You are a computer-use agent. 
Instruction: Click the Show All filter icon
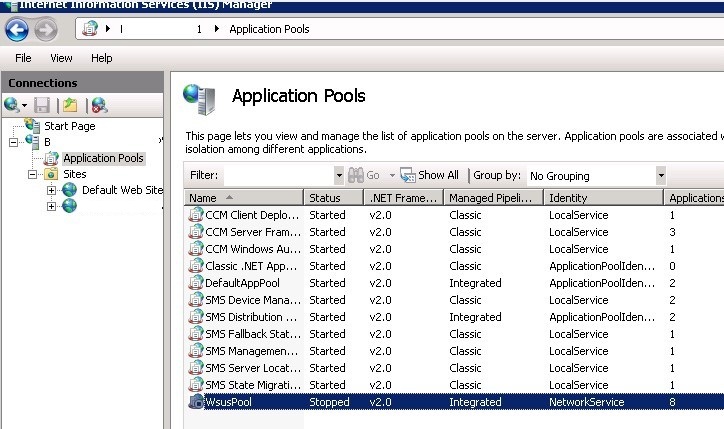coord(408,175)
